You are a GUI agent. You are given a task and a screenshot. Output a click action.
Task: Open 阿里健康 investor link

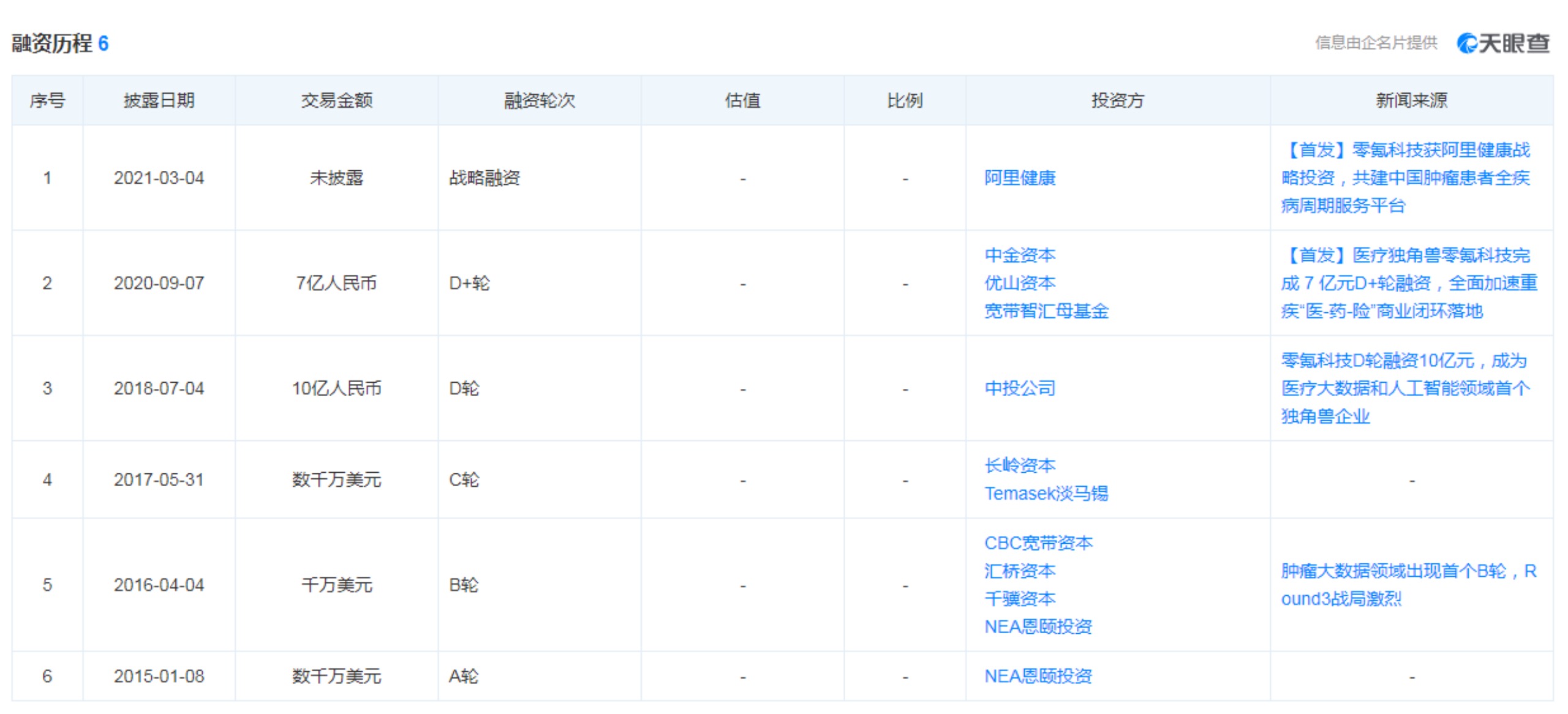click(x=1019, y=178)
